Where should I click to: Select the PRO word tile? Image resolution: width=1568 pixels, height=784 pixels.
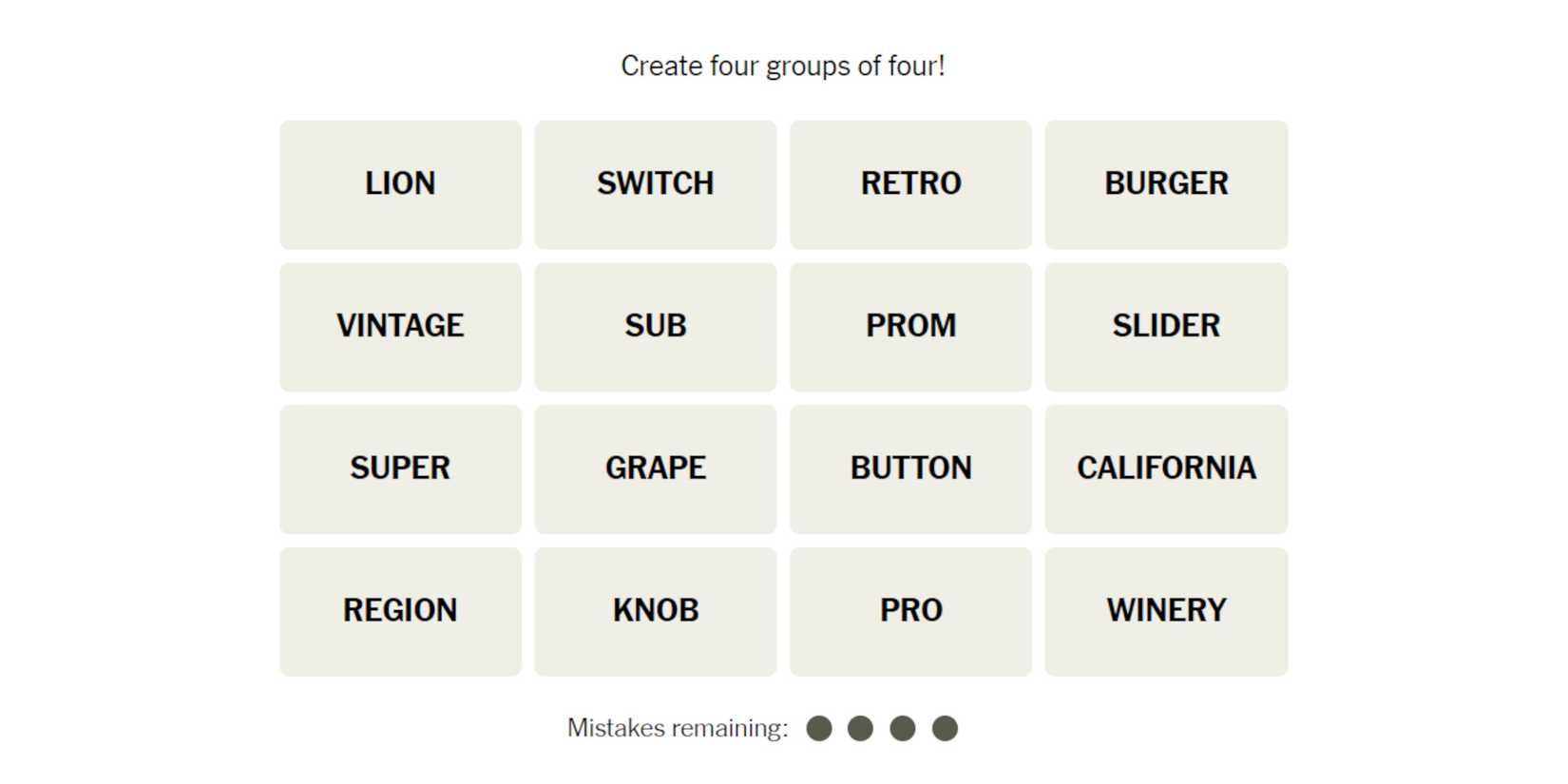910,611
